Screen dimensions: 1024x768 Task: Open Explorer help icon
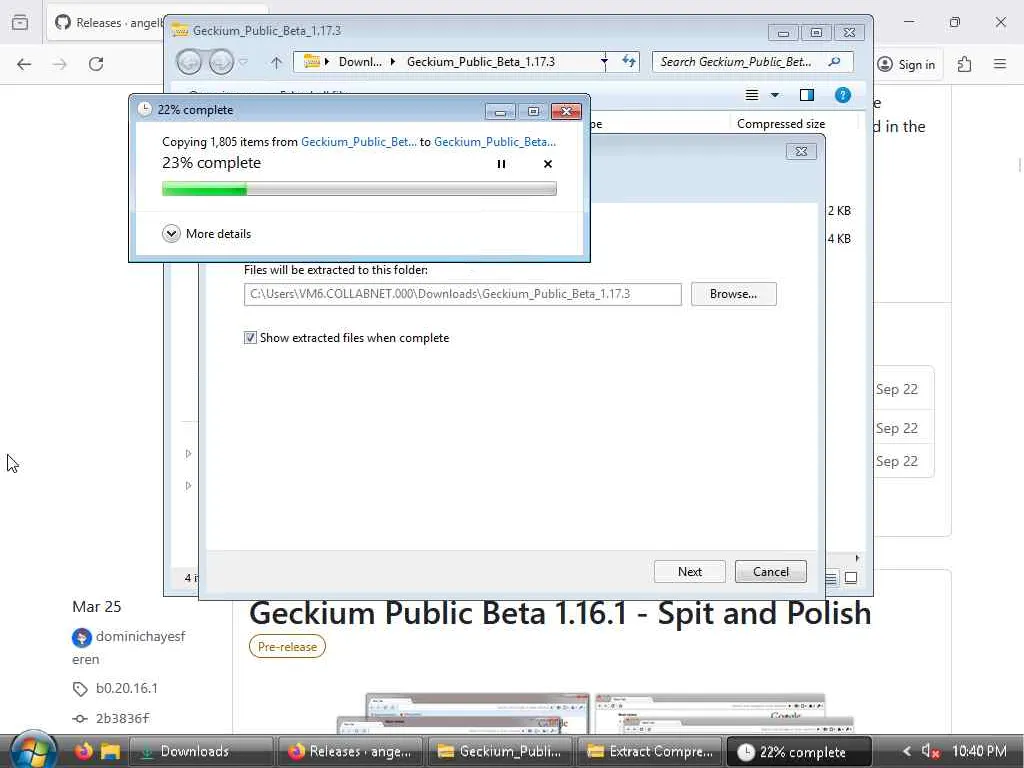842,95
